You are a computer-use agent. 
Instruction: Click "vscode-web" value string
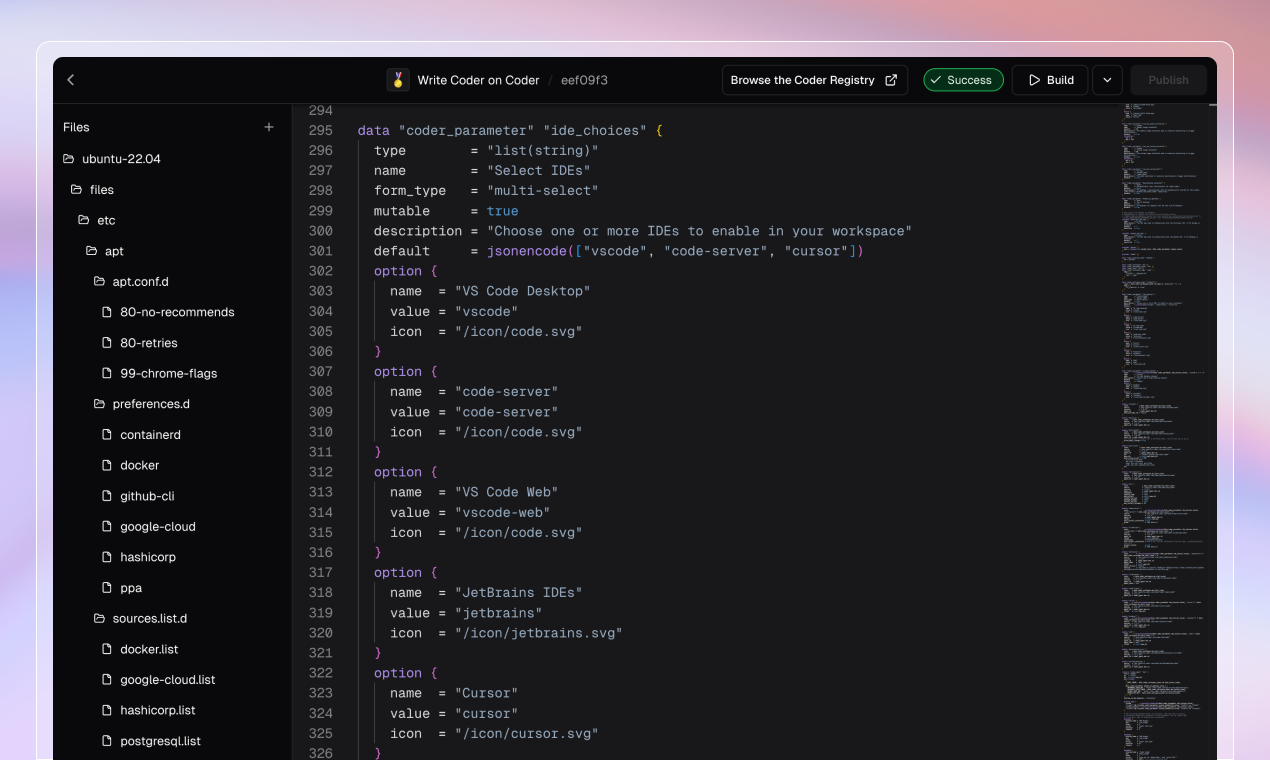[x=503, y=512]
